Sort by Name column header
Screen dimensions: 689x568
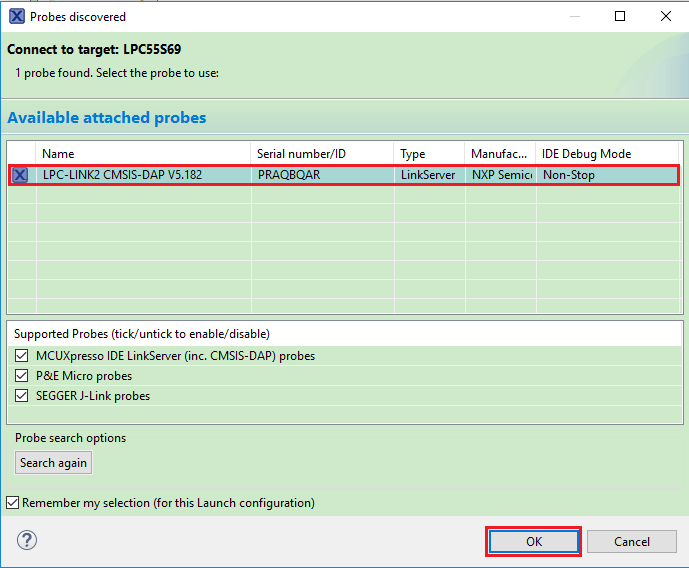tap(143, 154)
